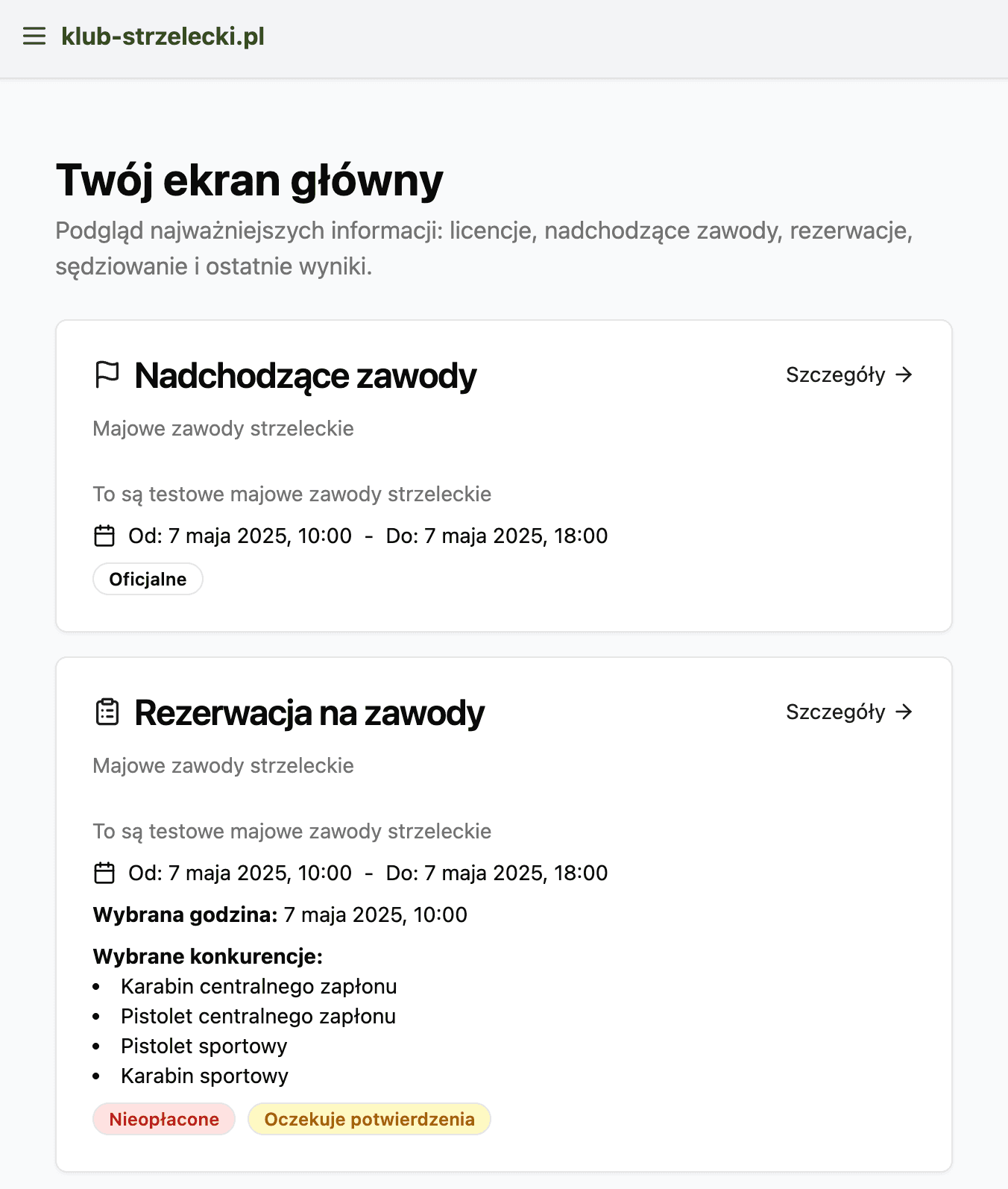Click the flag icon beside Nadchodzące zawody
Image resolution: width=1008 pixels, height=1189 pixels.
pos(107,374)
